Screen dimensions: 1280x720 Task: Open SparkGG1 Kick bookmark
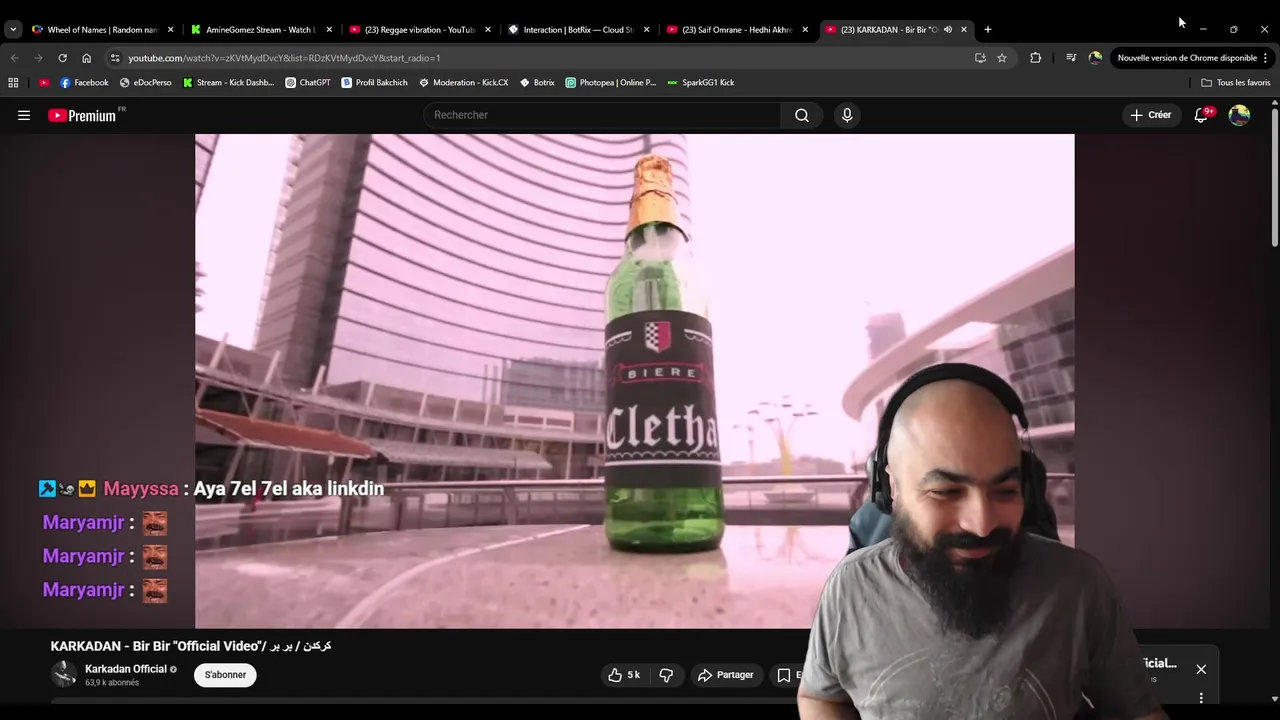(700, 83)
